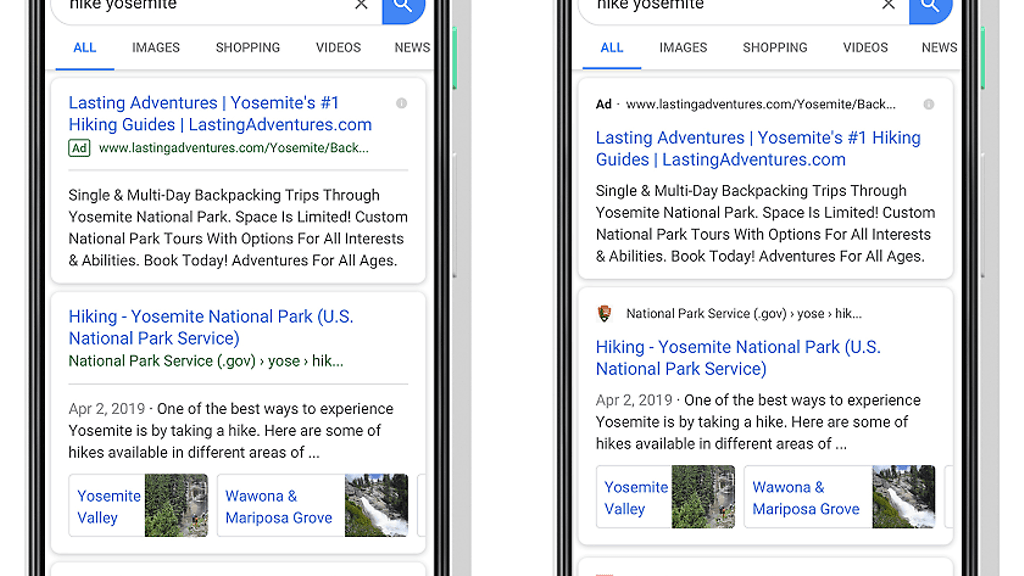The height and width of the screenshot is (576, 1024).
Task: Clear the search text in the left phone
Action: pyautogui.click(x=361, y=5)
